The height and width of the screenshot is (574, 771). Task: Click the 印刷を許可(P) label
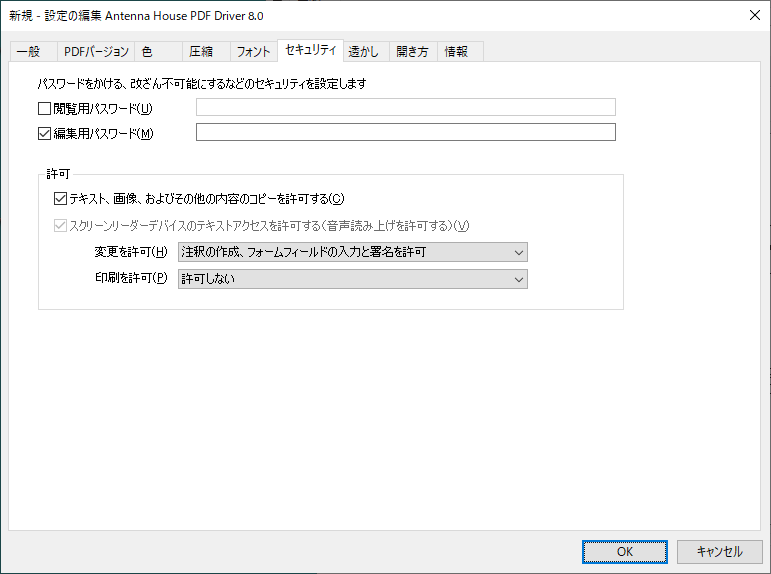coord(131,278)
